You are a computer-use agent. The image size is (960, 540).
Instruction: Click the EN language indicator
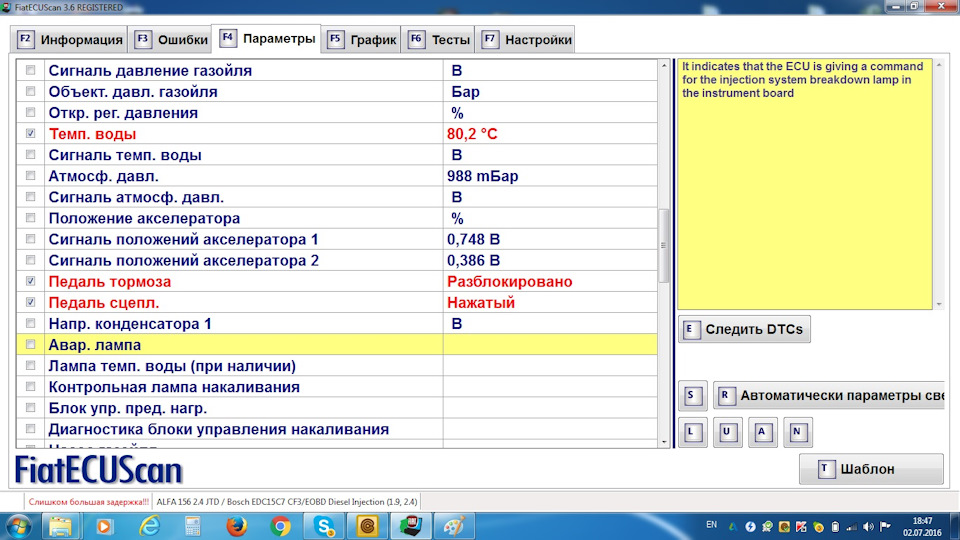[711, 525]
